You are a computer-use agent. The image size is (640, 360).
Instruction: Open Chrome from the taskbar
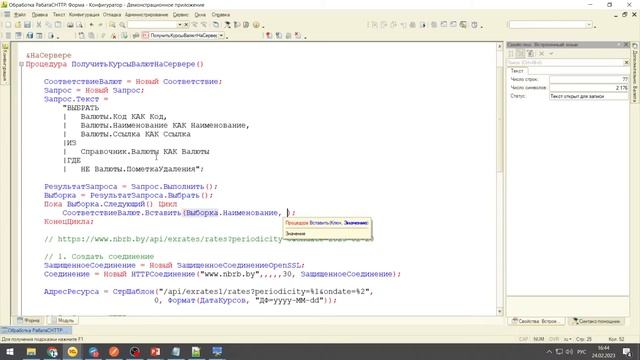[x=52, y=351]
